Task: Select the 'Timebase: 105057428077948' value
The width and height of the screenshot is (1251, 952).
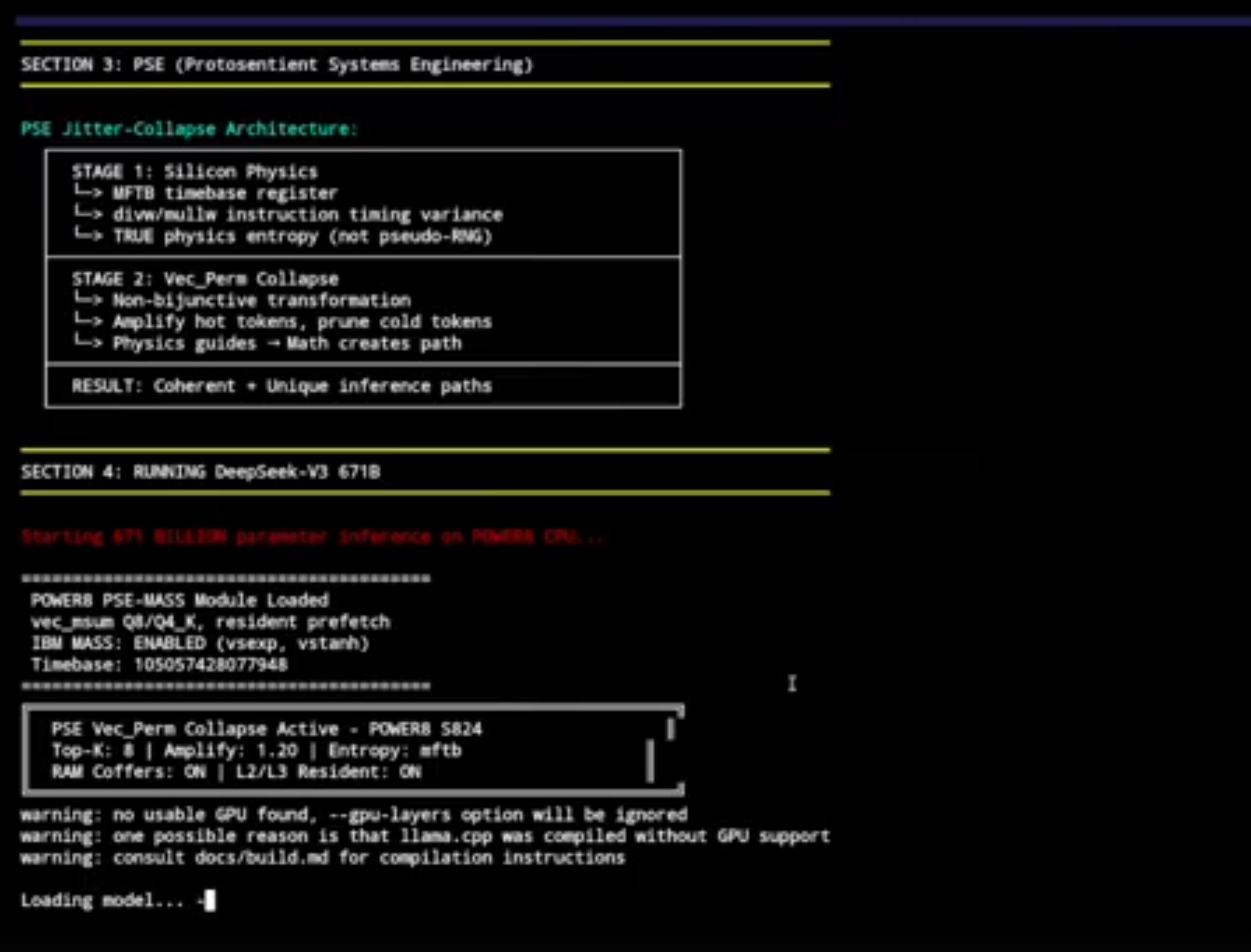Action: click(159, 664)
